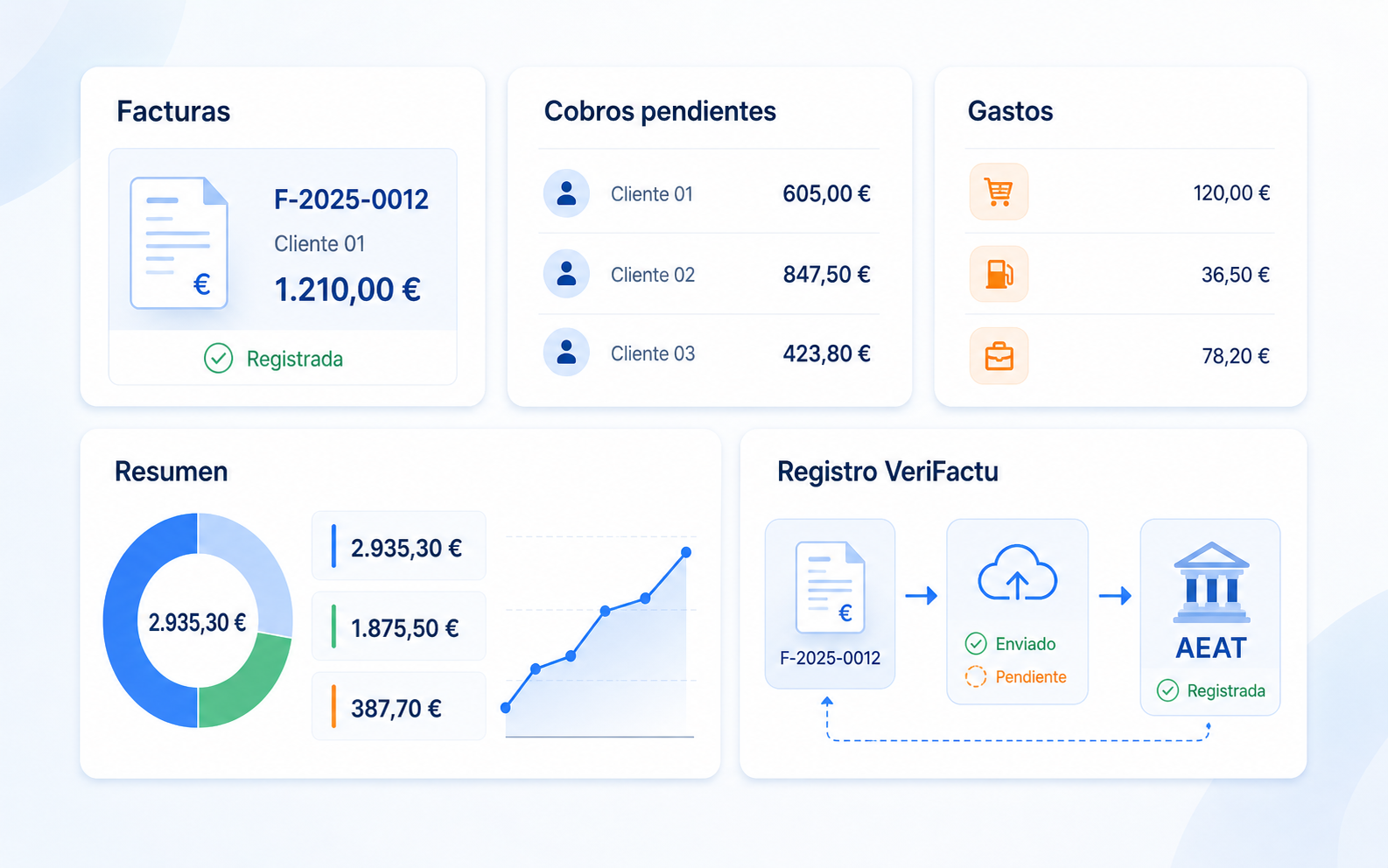Click the briefcase expense icon
The width and height of the screenshot is (1388, 868).
[999, 355]
